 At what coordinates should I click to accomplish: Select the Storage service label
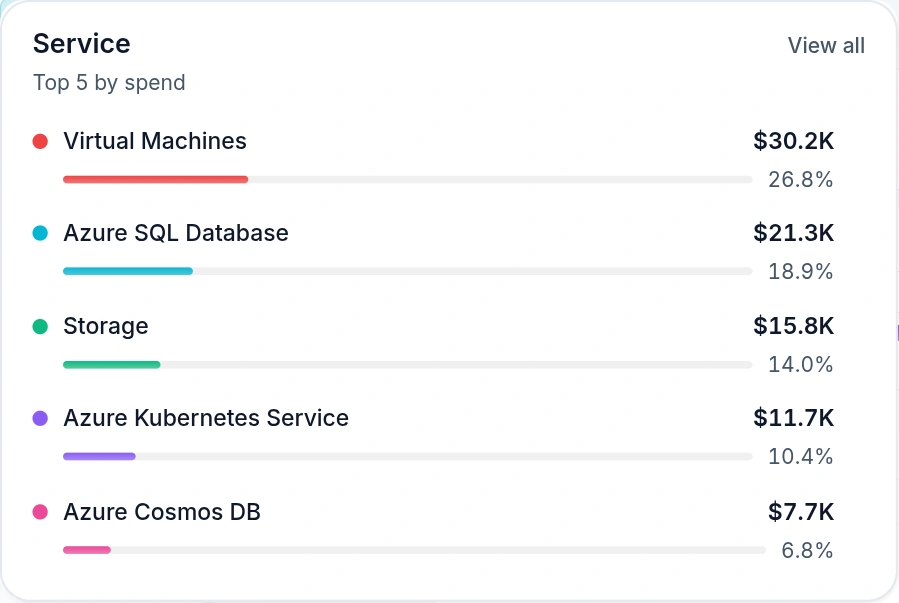pyautogui.click(x=106, y=326)
